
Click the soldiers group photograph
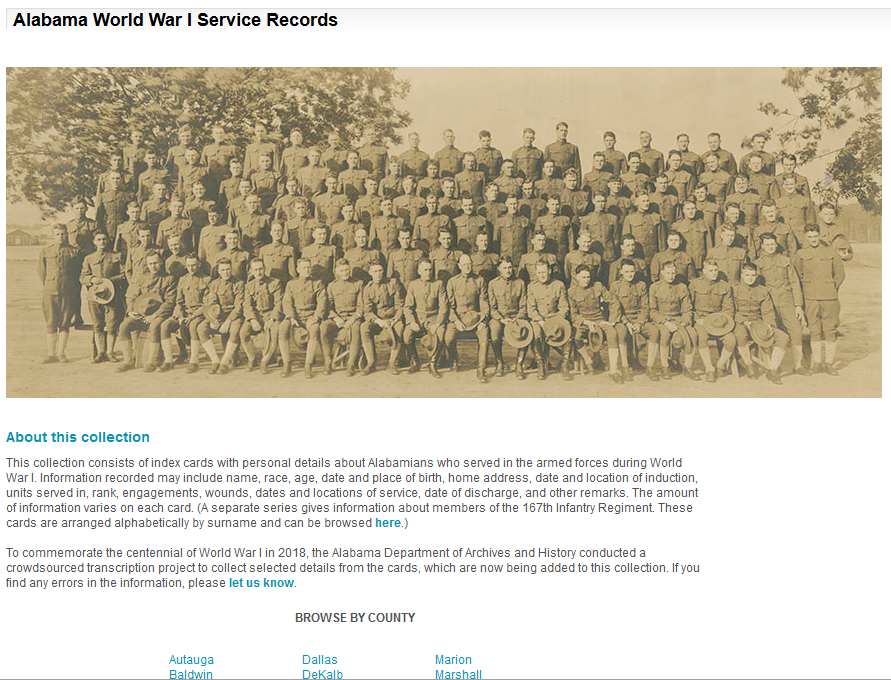[x=444, y=232]
